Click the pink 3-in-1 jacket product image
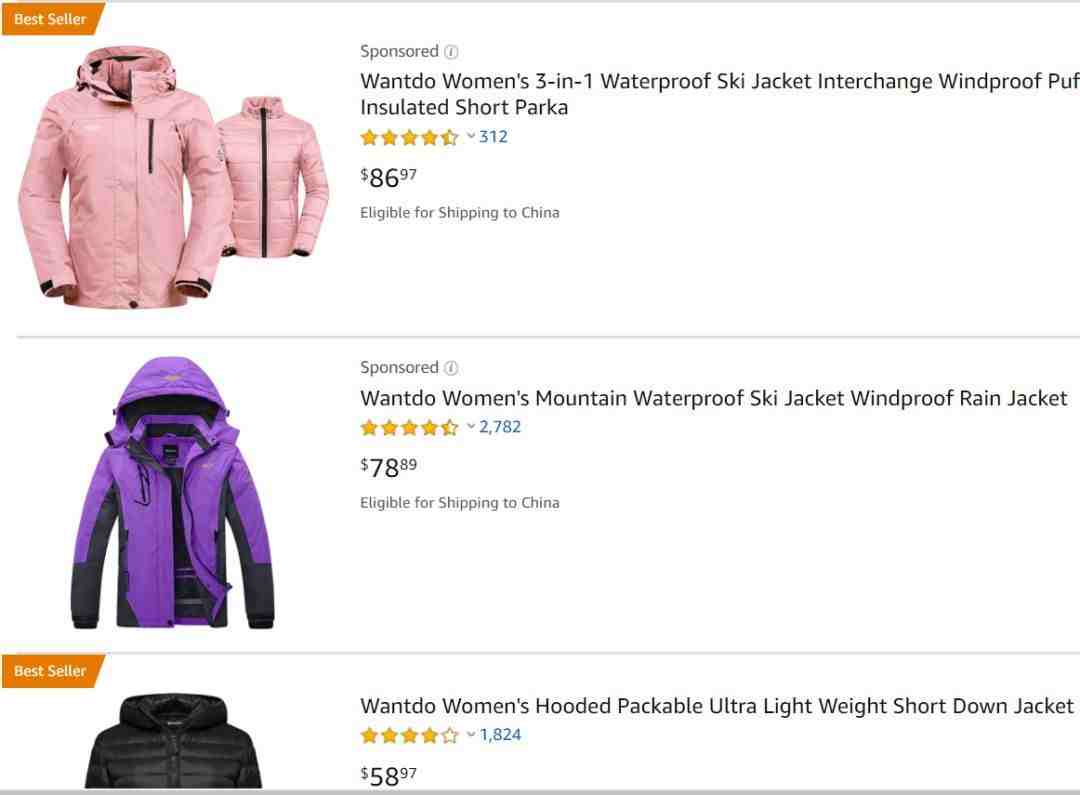Screen dimensions: 1080x795 click(x=173, y=177)
